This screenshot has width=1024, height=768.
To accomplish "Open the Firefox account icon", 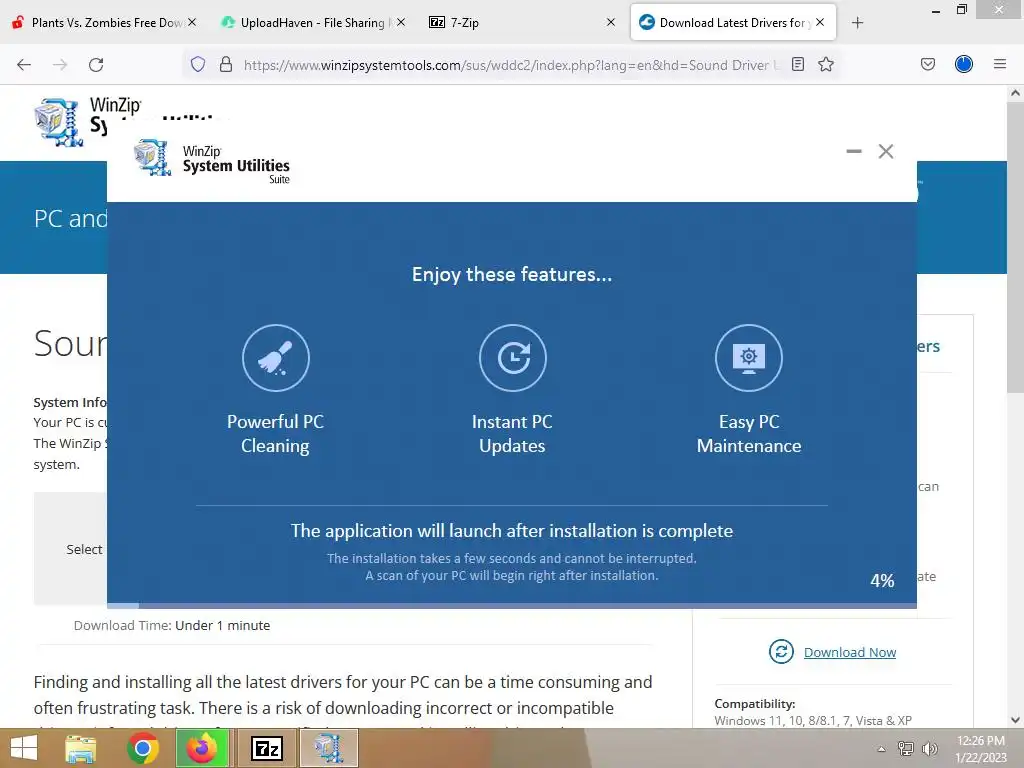I will [964, 64].
